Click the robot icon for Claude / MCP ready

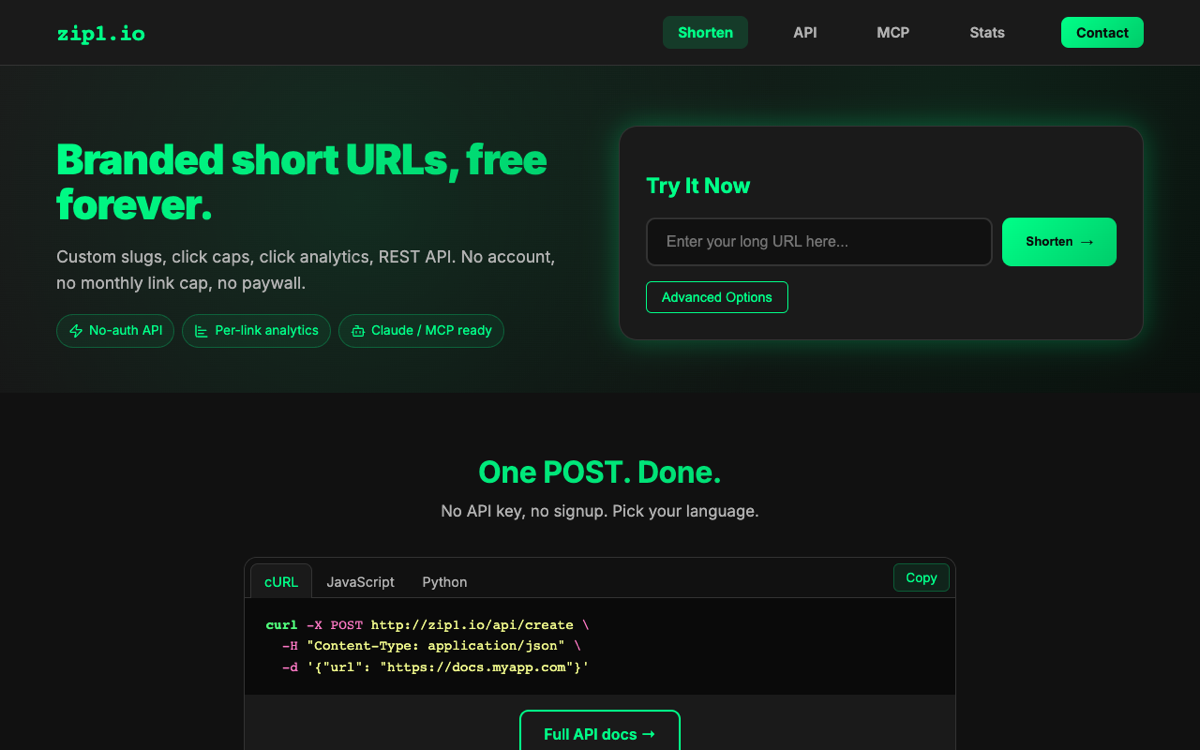358,331
